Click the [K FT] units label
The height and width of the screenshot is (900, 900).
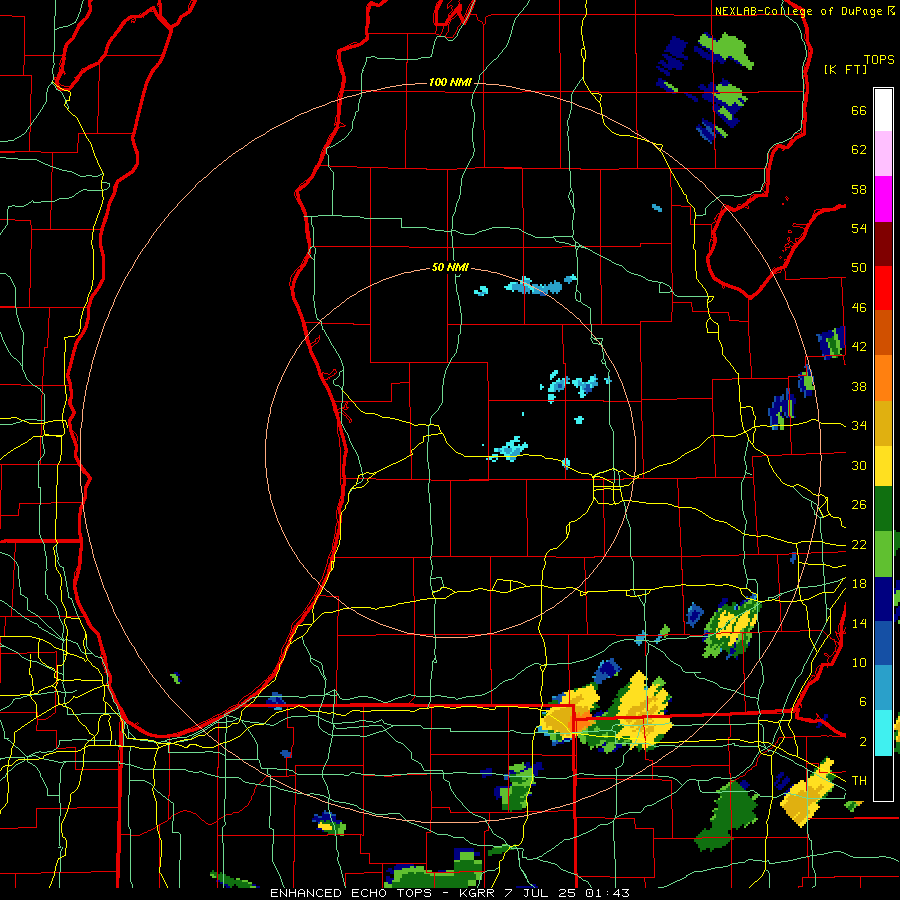coord(845,69)
